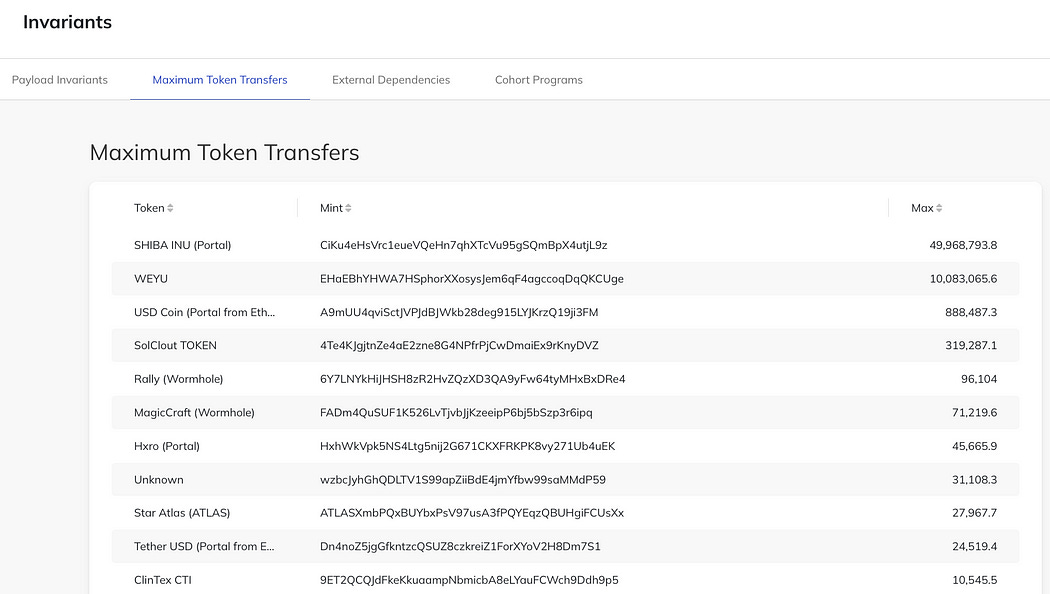Click the max value 10,083,065.6
1050x594 pixels.
(963, 279)
